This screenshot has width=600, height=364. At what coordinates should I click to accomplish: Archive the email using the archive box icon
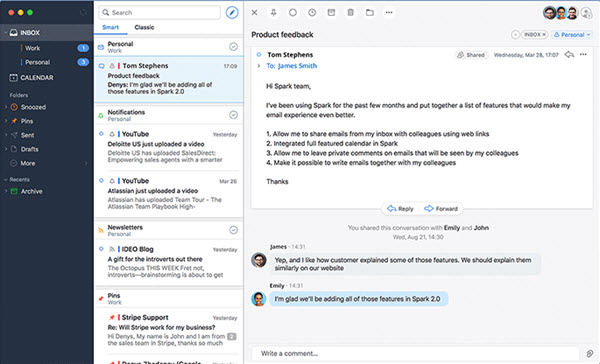coord(331,13)
